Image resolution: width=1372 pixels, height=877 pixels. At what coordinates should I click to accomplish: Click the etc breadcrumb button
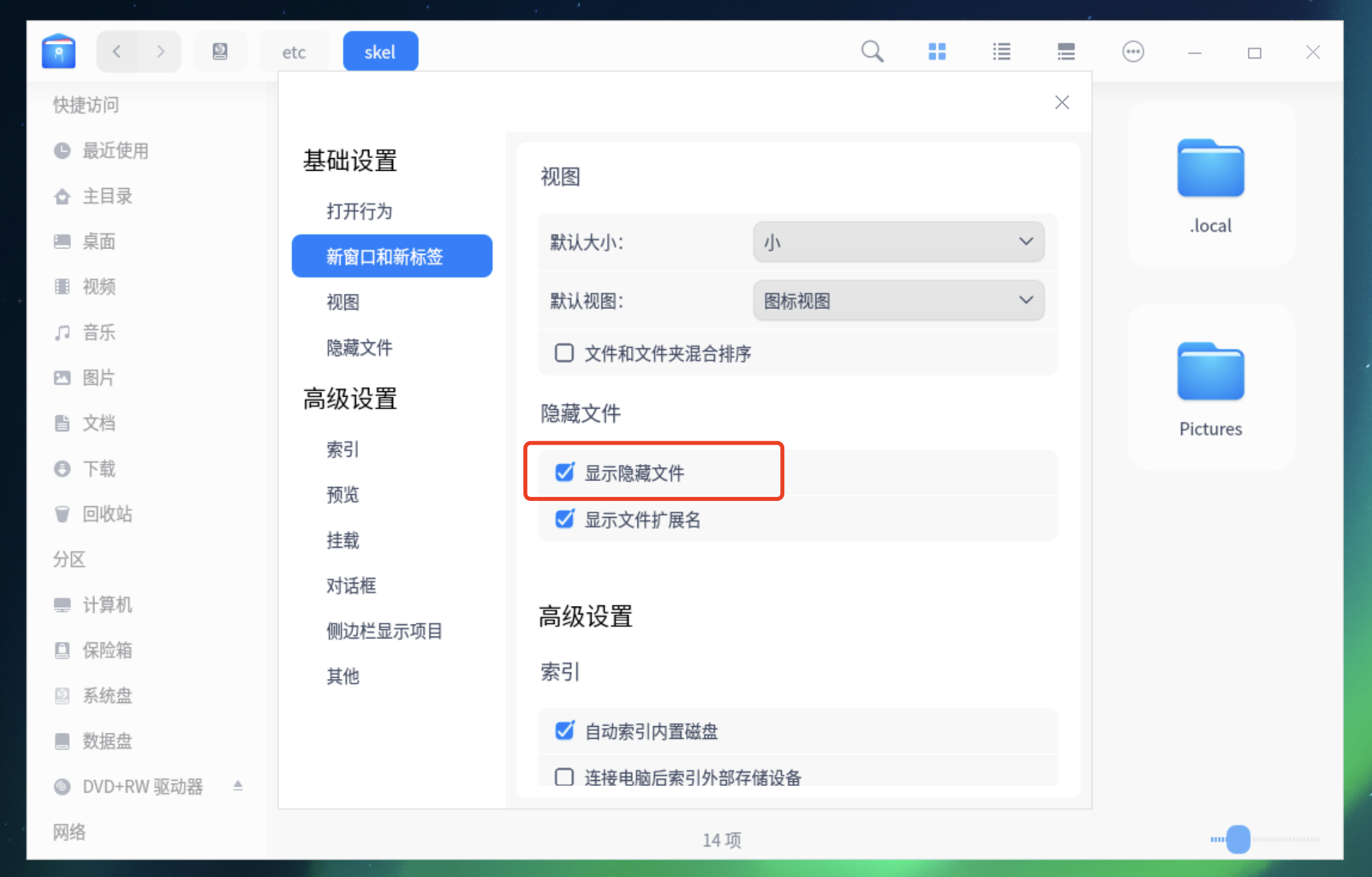pyautogui.click(x=294, y=51)
